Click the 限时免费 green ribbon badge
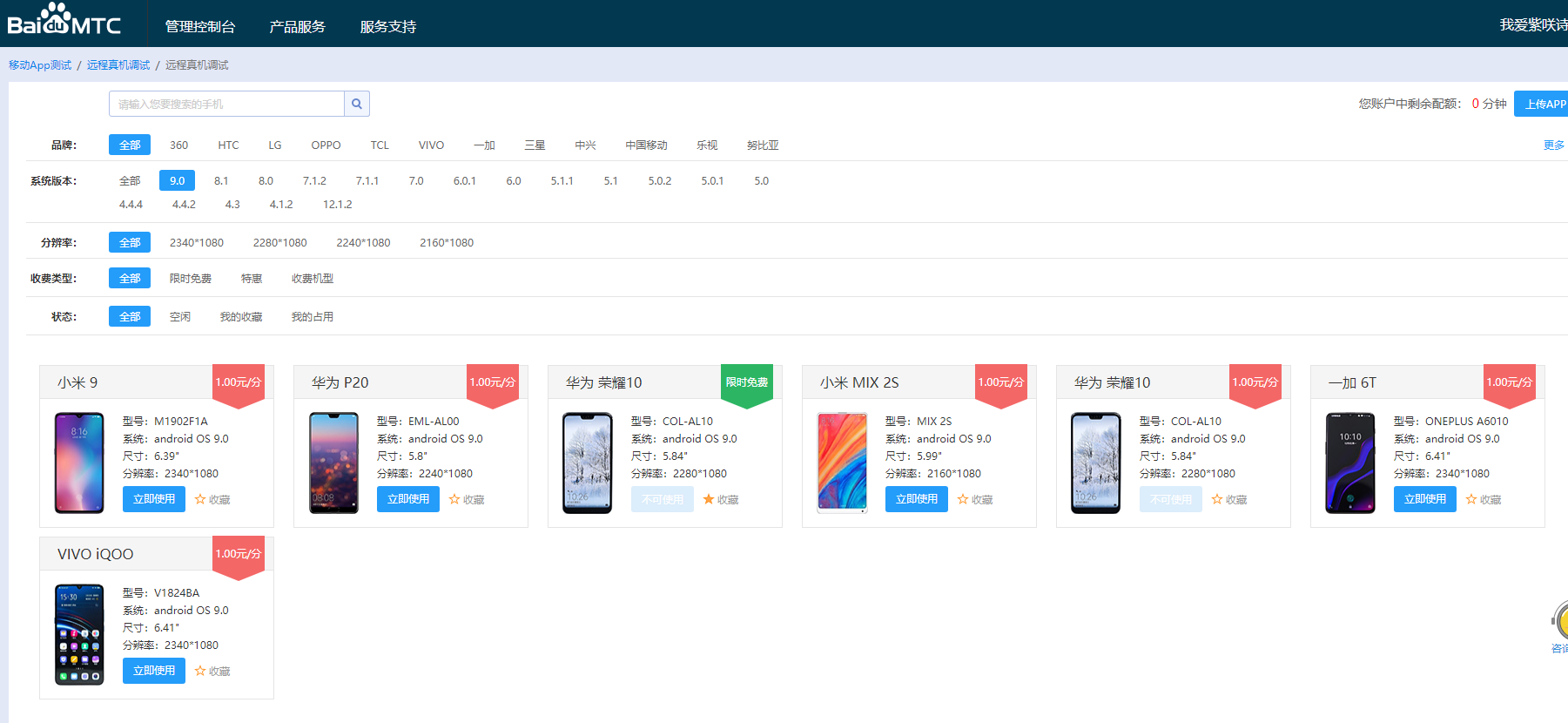The image size is (1568, 723). (747, 385)
